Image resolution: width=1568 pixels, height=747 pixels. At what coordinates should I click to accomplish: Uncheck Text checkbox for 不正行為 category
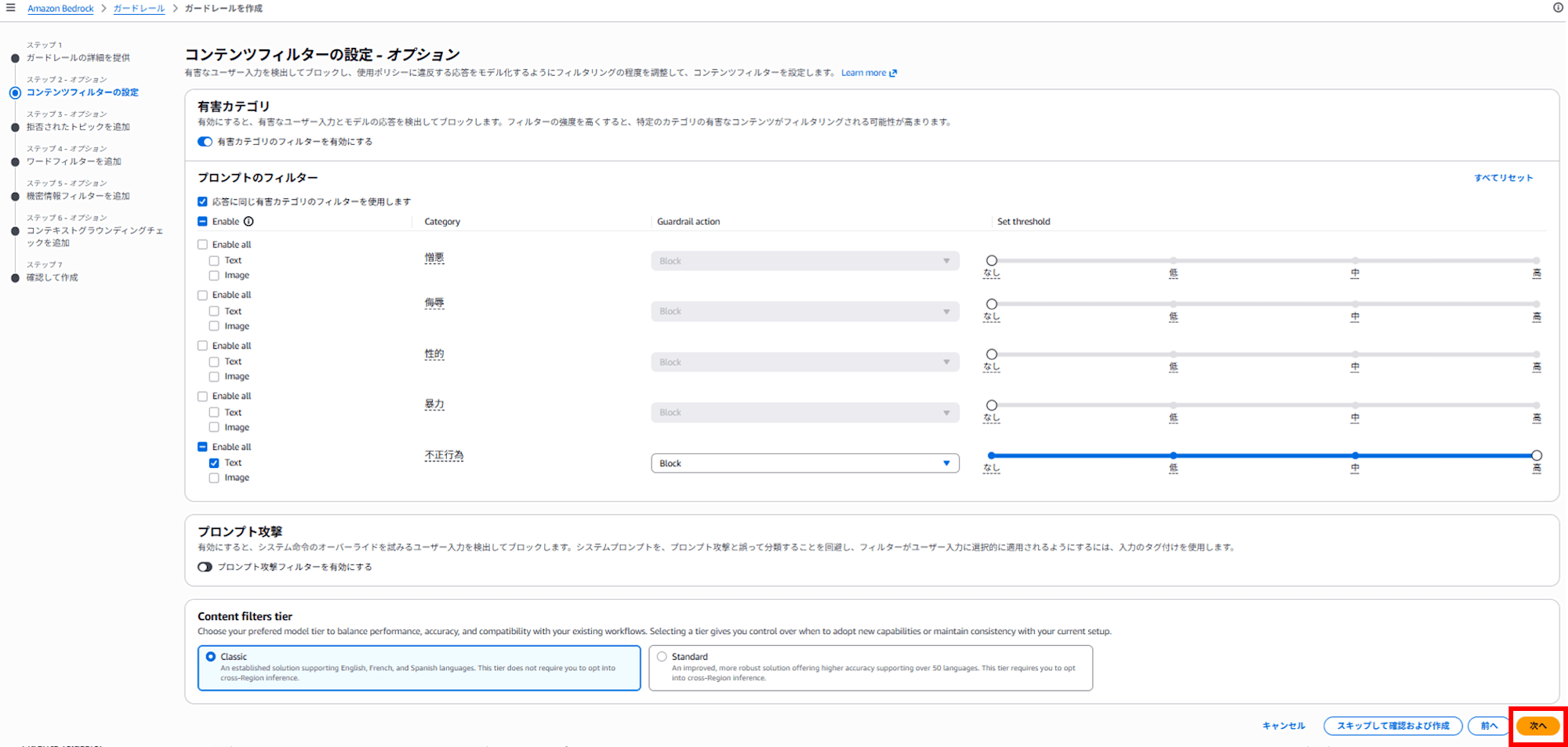(x=214, y=462)
